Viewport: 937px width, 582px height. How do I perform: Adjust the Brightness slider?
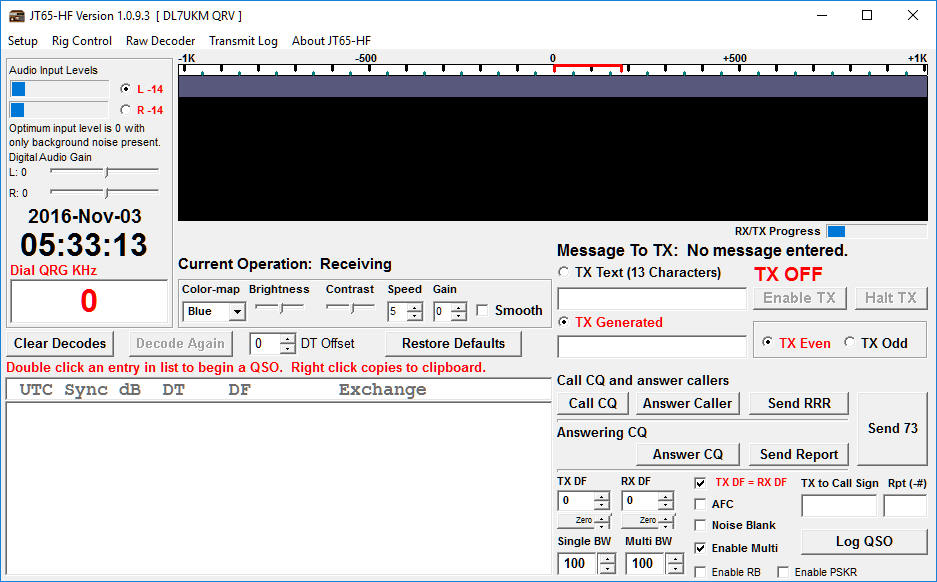point(280,308)
